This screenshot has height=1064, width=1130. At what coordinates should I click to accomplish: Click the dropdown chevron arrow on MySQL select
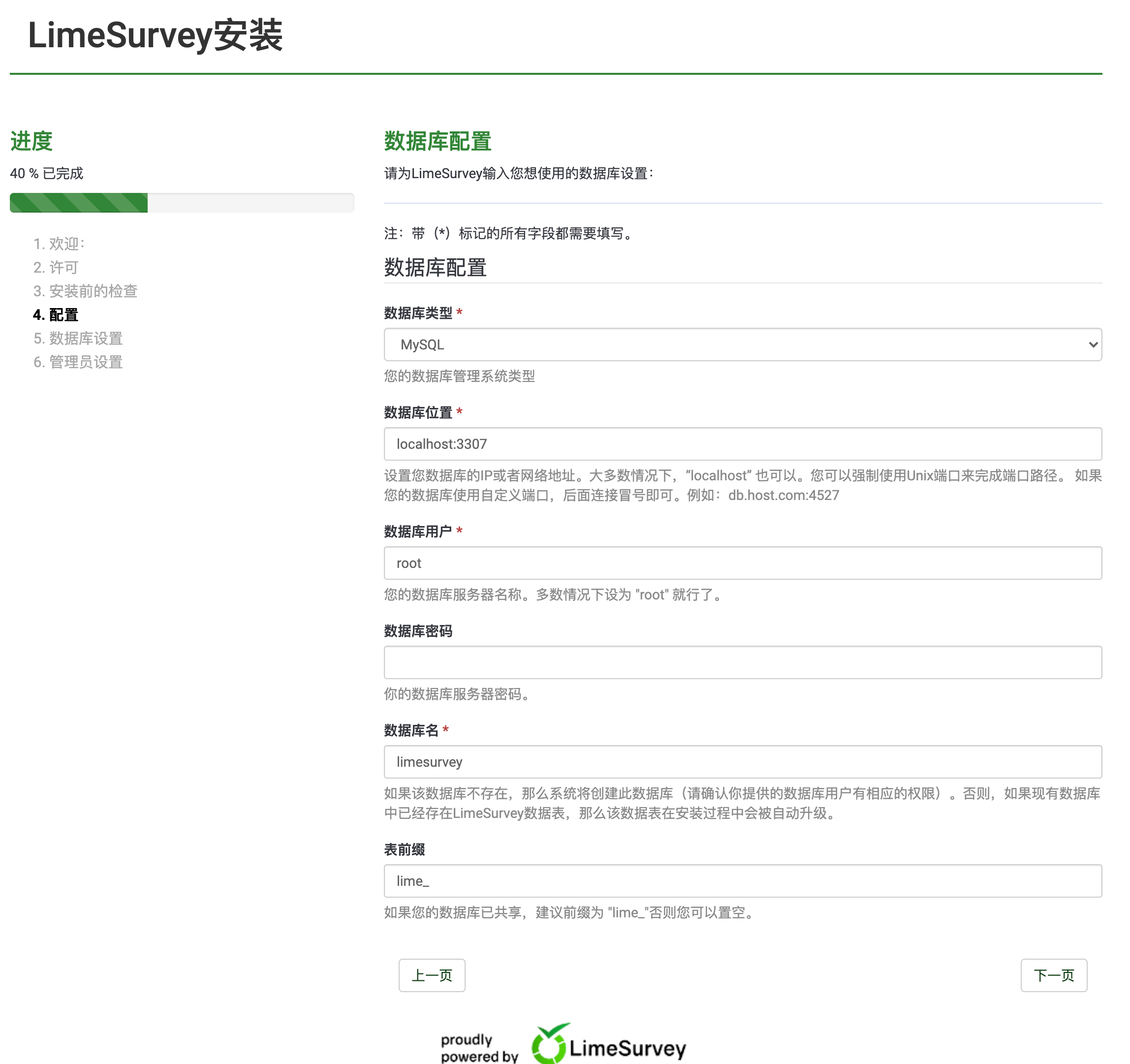1093,344
